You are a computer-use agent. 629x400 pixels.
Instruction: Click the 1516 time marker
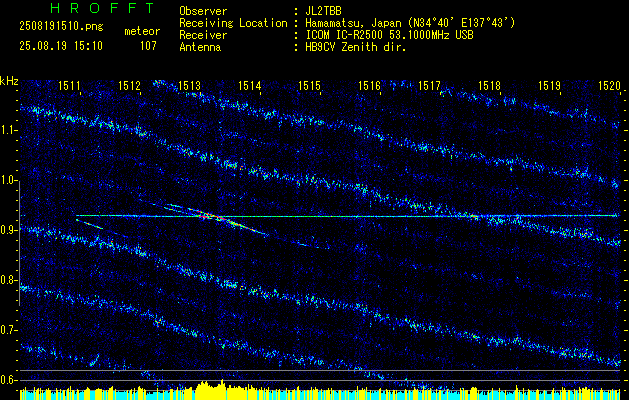point(369,85)
